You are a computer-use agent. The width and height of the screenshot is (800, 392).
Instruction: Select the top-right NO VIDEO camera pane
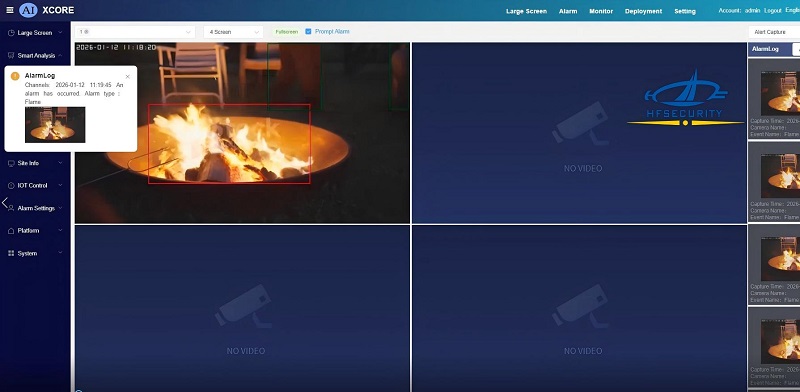[x=580, y=133]
